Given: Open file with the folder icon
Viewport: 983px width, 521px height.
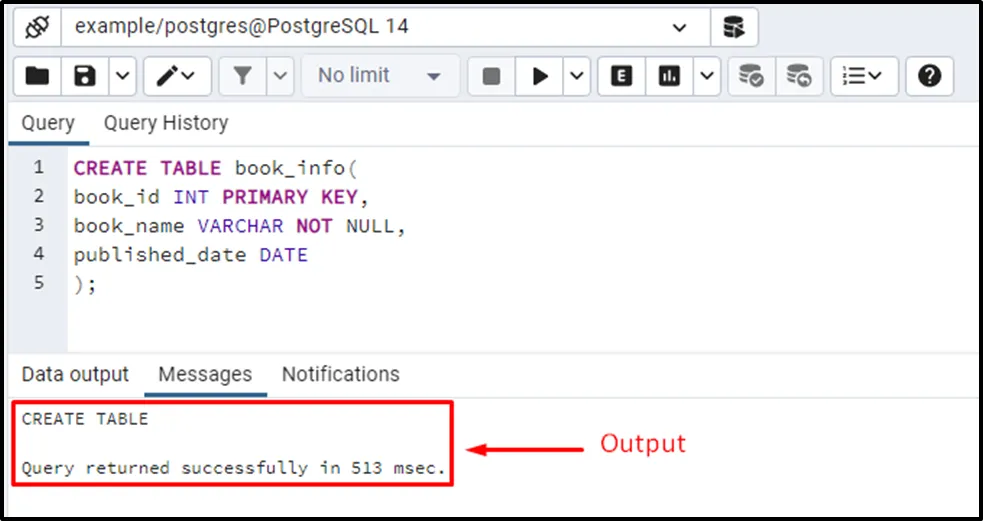Looking at the screenshot, I should (38, 76).
